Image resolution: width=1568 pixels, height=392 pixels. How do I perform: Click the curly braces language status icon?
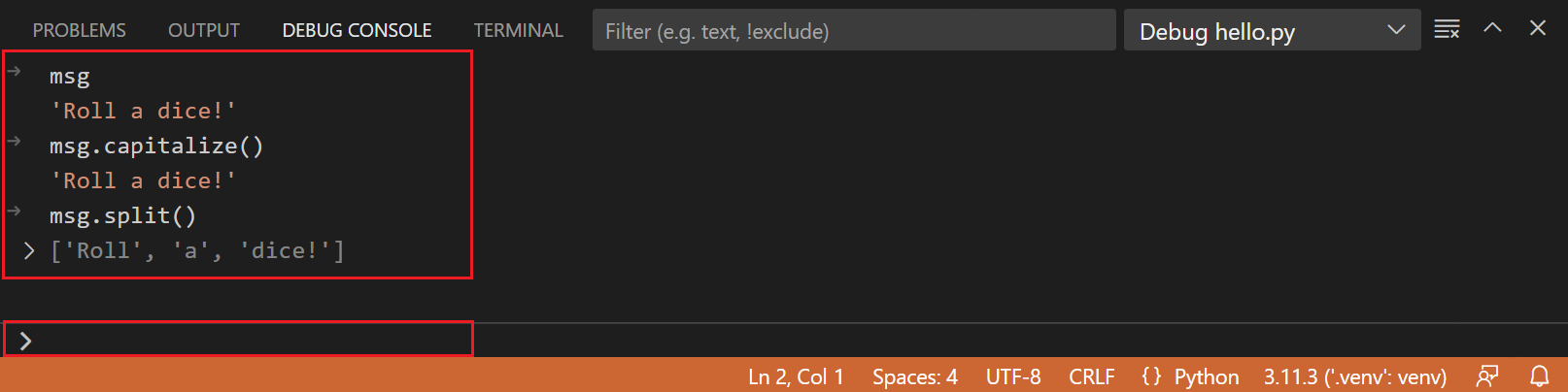click(1151, 376)
